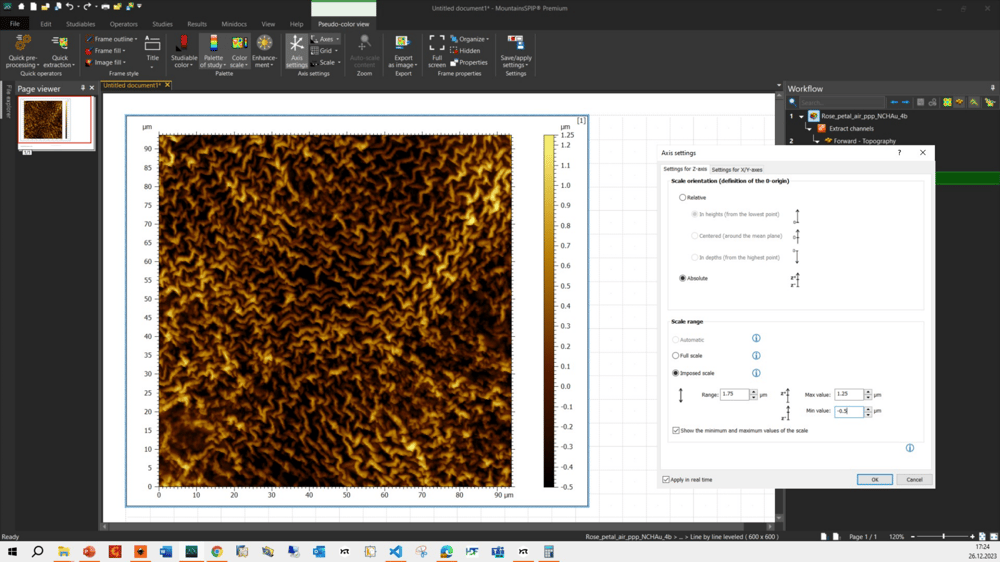The height and width of the screenshot is (562, 1000).
Task: Click the Undo arrow in quick access bar
Action: pos(70,6)
